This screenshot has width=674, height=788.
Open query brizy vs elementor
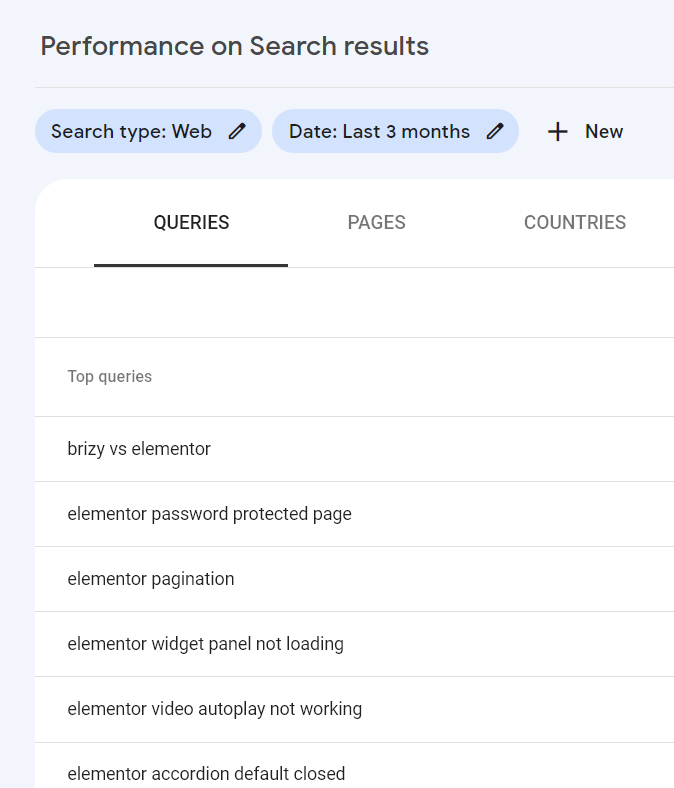click(354, 449)
